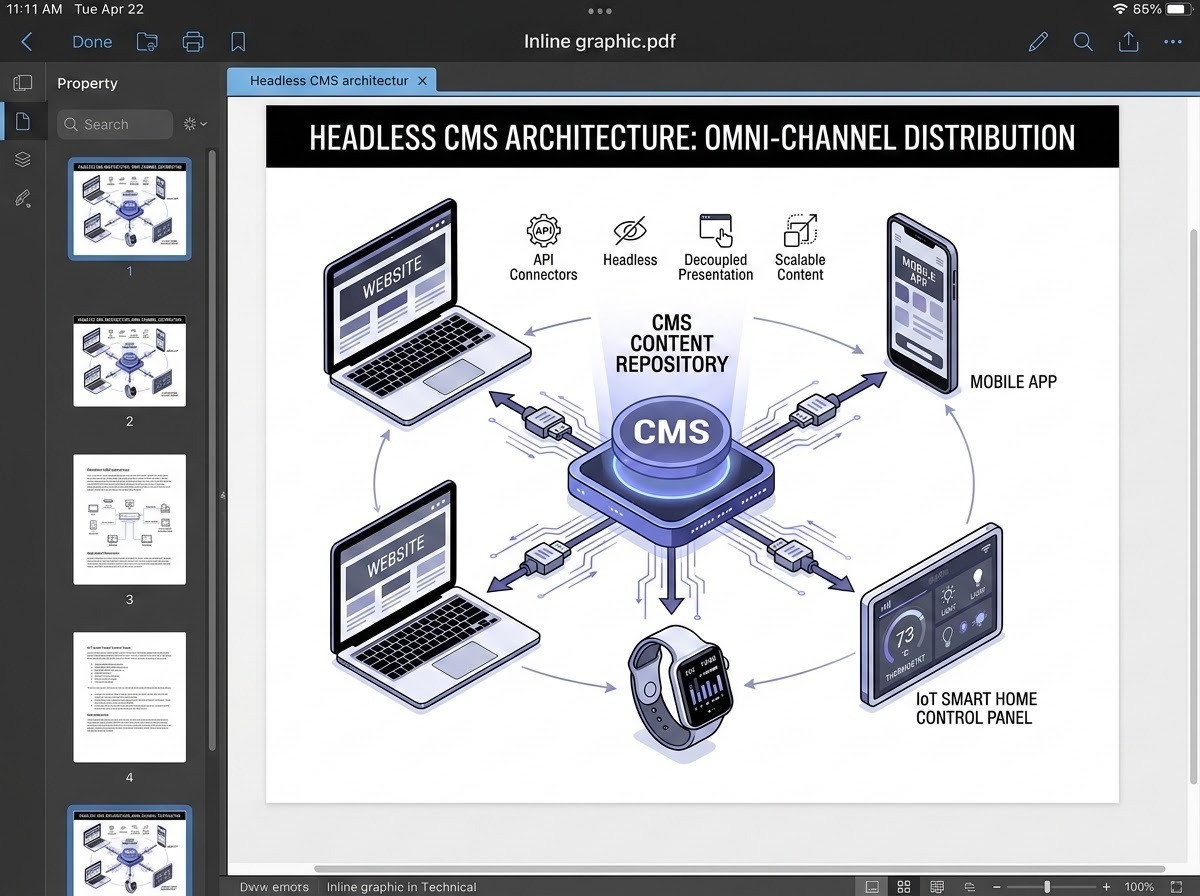The width and height of the screenshot is (1200, 896).
Task: Click the three-dot multitasking handle at top
Action: (x=600, y=11)
